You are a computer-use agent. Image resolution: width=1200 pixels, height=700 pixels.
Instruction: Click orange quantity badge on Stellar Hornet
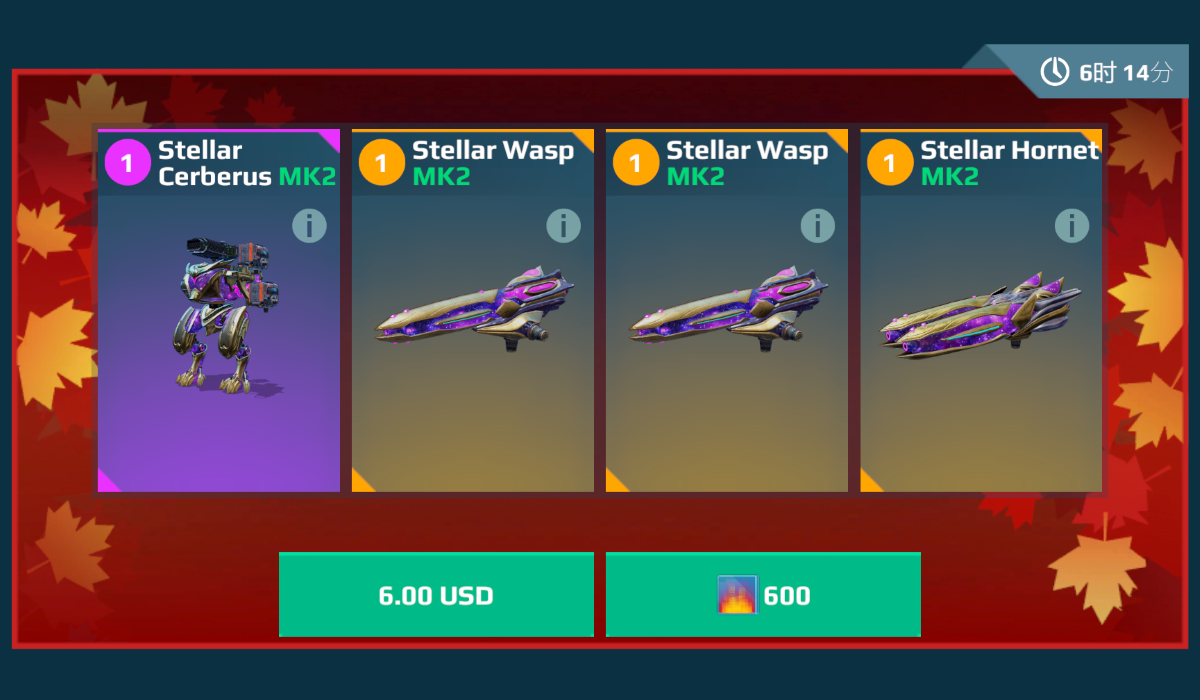coord(889,162)
